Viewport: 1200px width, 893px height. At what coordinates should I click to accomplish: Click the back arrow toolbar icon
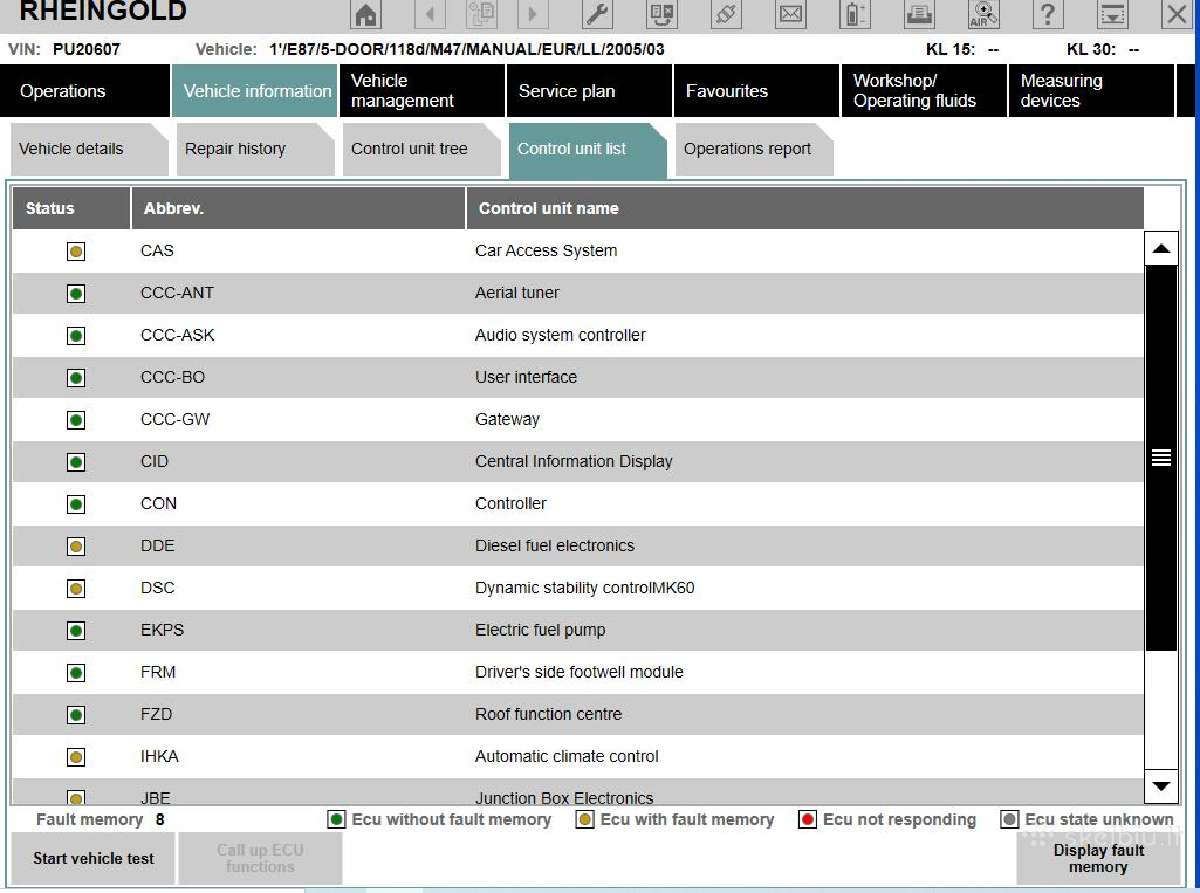(x=431, y=14)
